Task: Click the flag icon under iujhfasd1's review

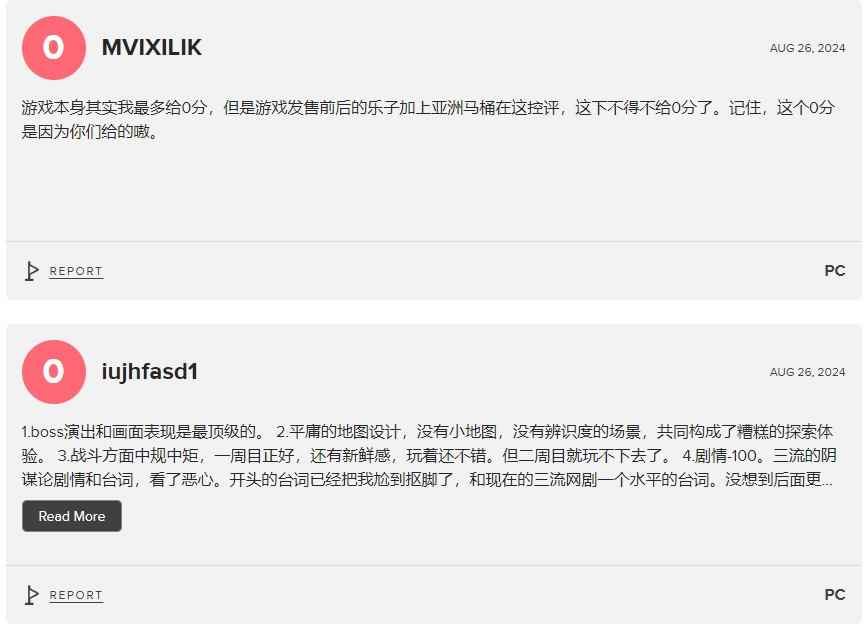Action: coord(31,595)
